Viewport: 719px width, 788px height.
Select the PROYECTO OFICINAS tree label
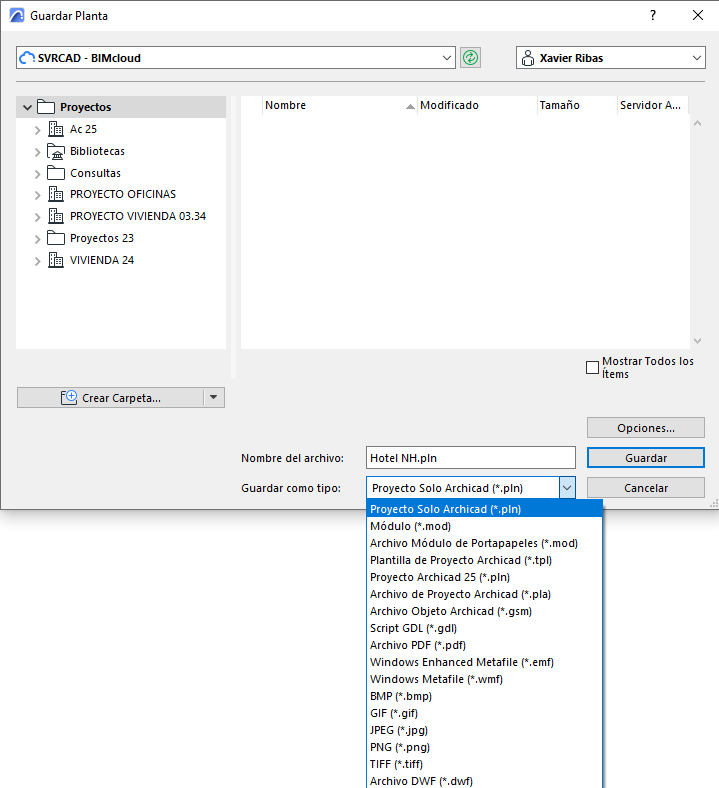(123, 194)
